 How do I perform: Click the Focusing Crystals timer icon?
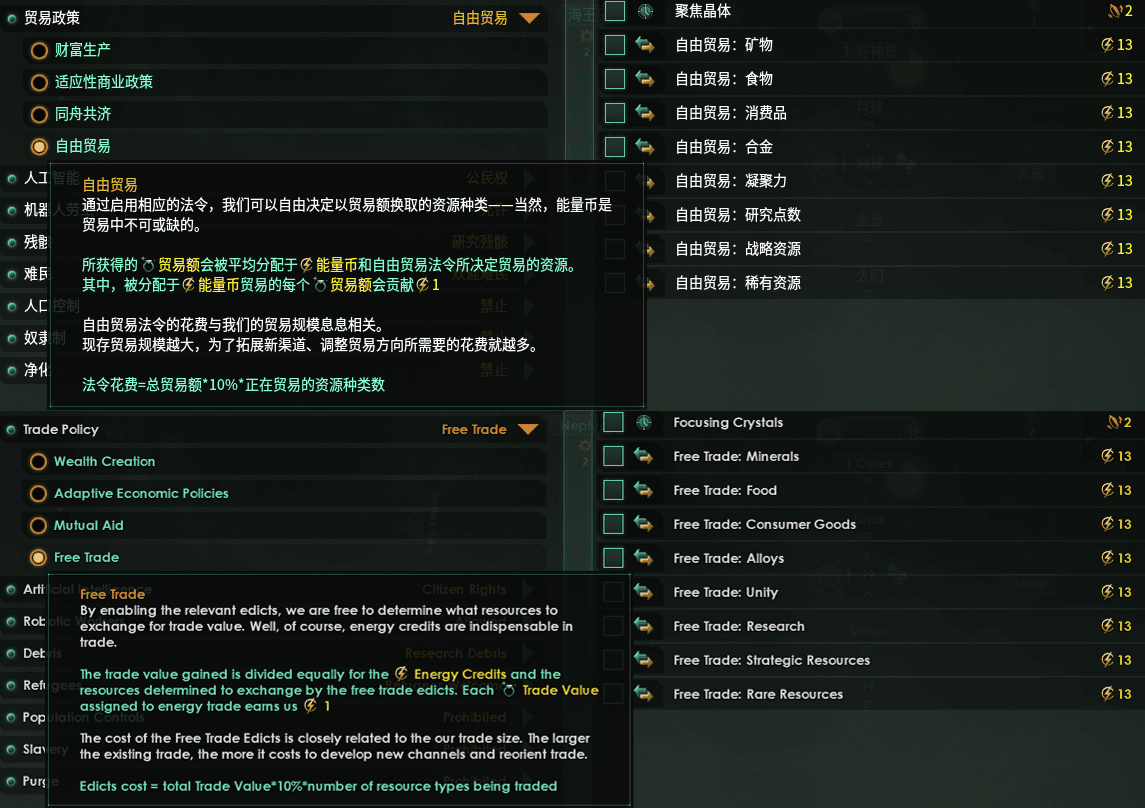[x=643, y=422]
